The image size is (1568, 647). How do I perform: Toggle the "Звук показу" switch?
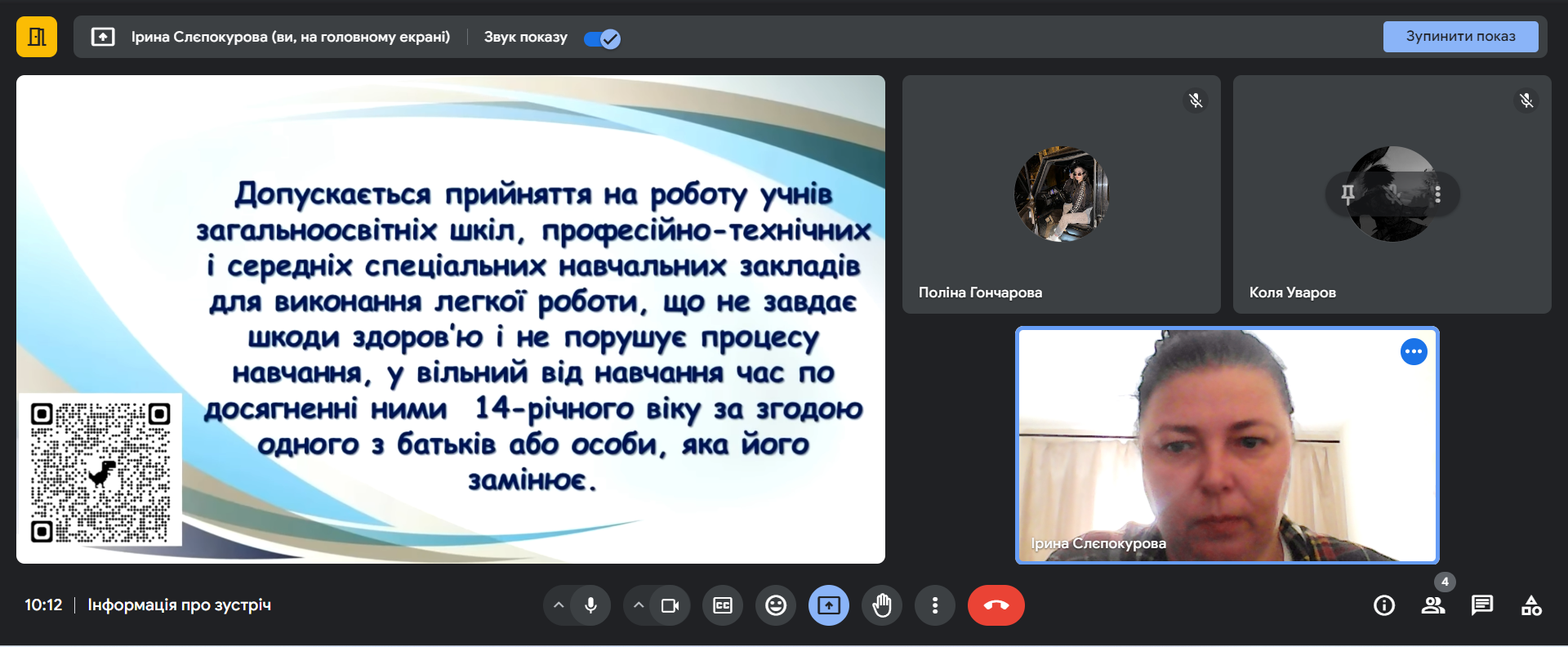pyautogui.click(x=603, y=38)
